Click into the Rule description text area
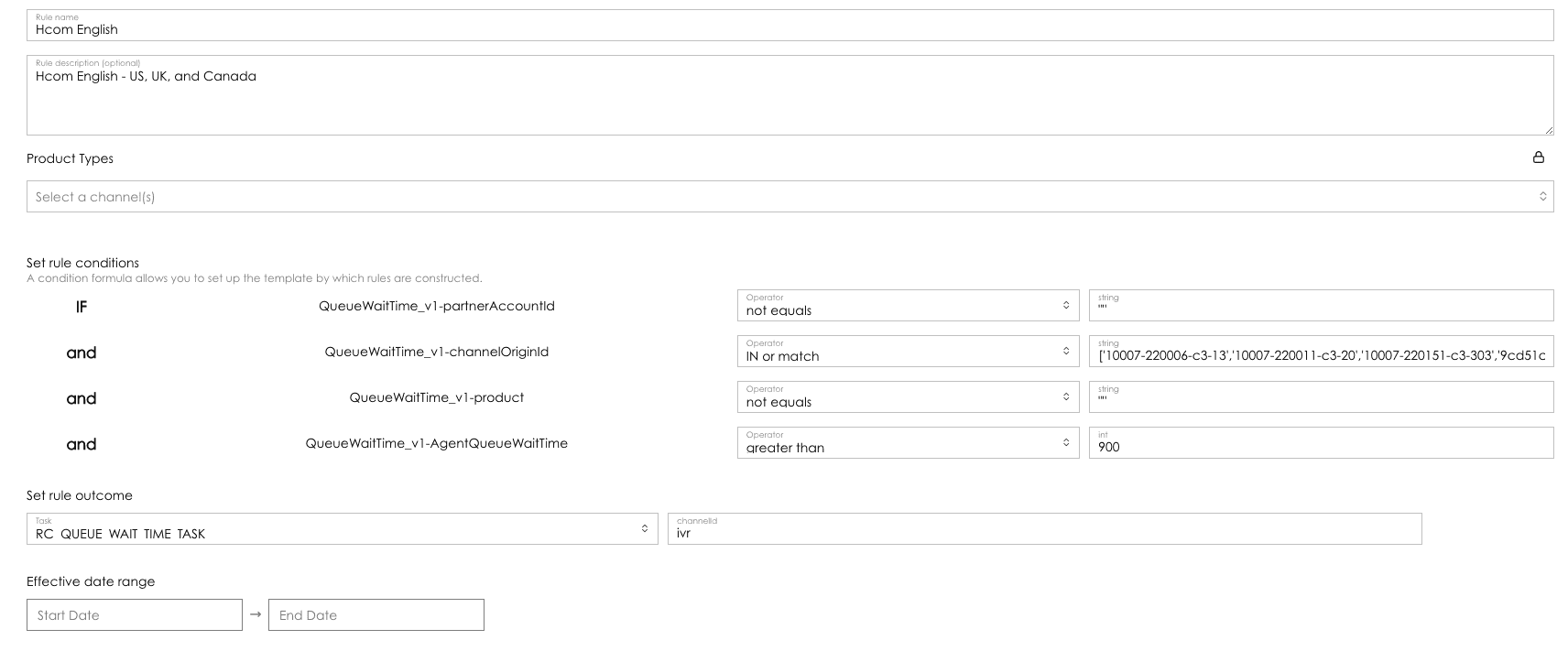This screenshot has width=1568, height=651. tap(789, 95)
